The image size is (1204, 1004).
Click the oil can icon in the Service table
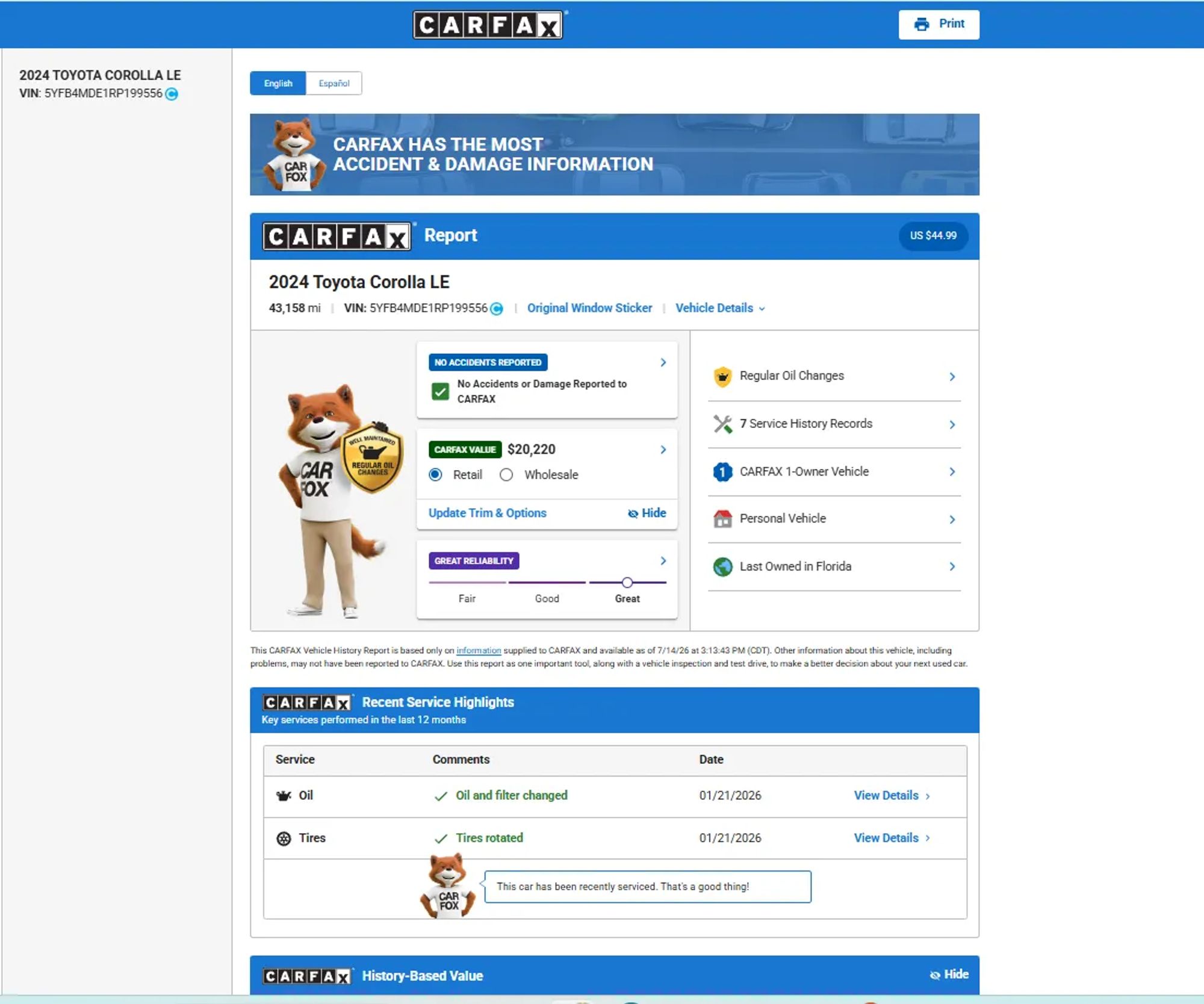pyautogui.click(x=284, y=796)
